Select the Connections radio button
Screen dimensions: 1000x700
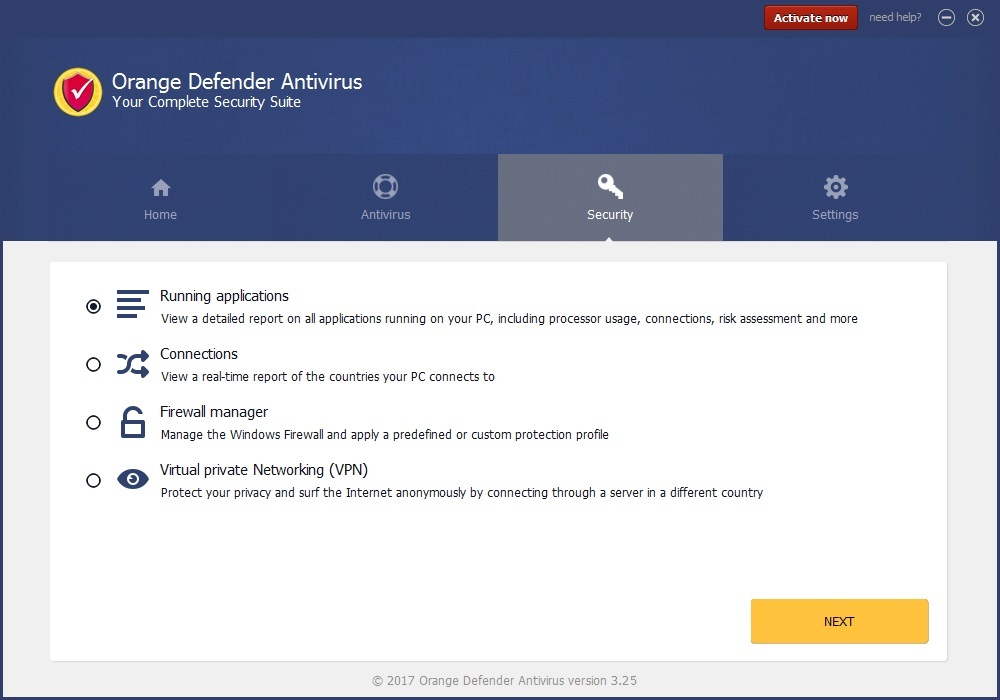pyautogui.click(x=93, y=365)
